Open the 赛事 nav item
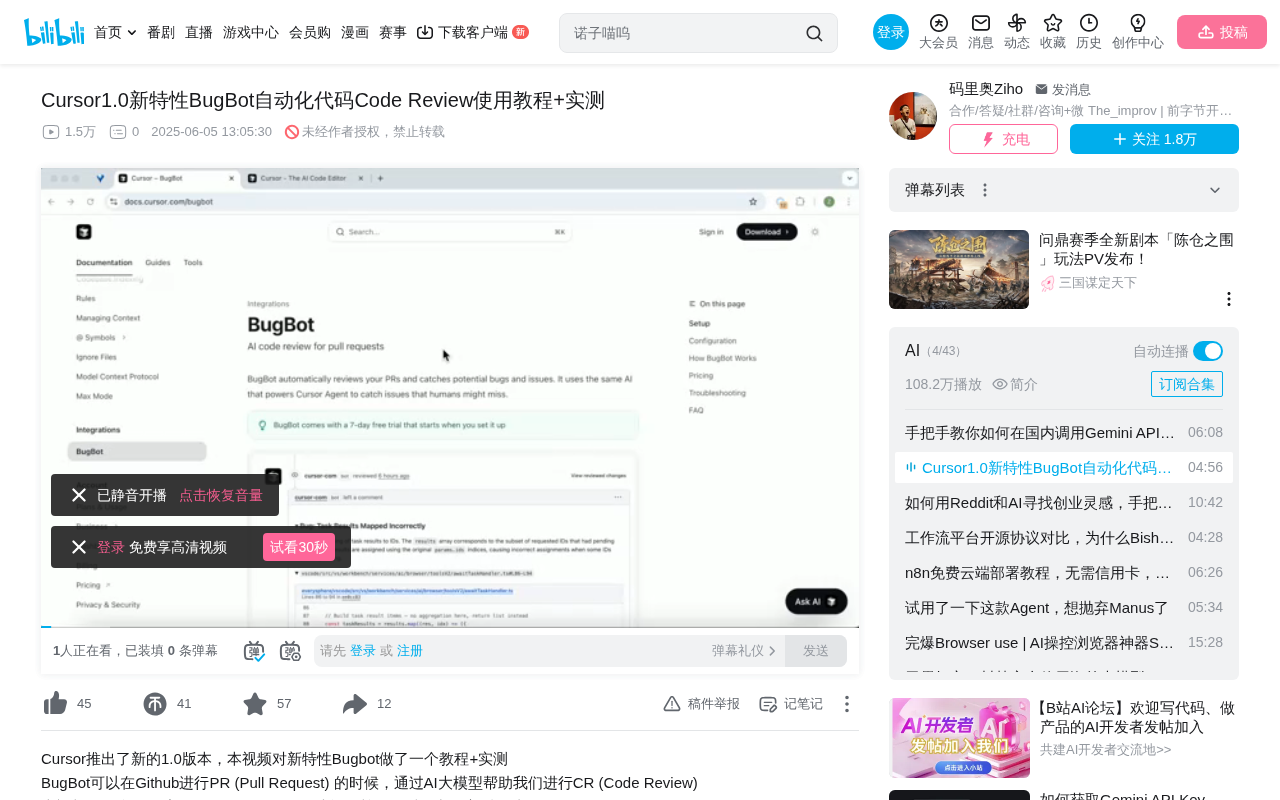 [393, 32]
